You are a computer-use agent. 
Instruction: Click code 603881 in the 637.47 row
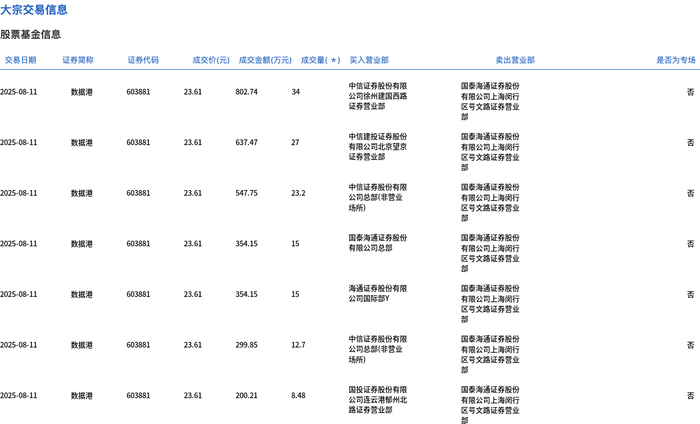[138, 142]
